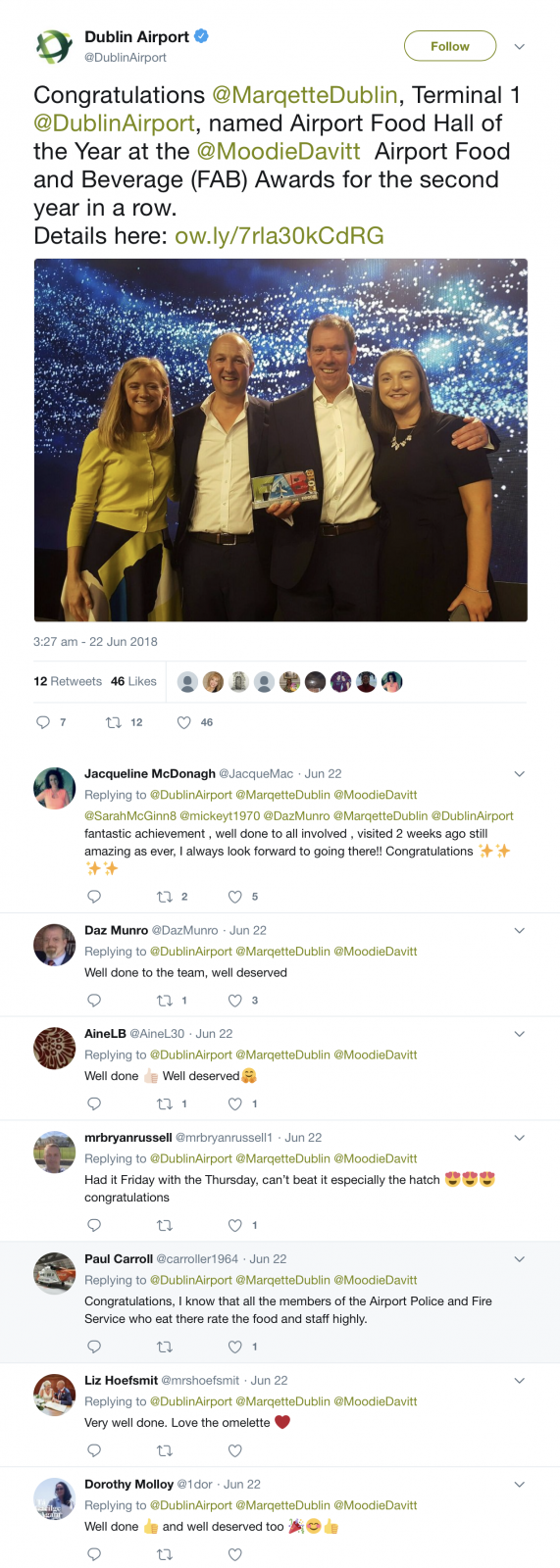
Task: Reply to Paul Carroll's comment
Action: pos(94,1347)
